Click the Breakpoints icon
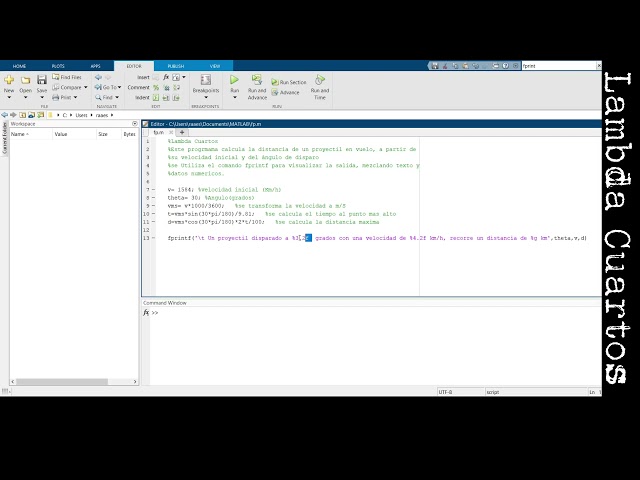 (206, 80)
